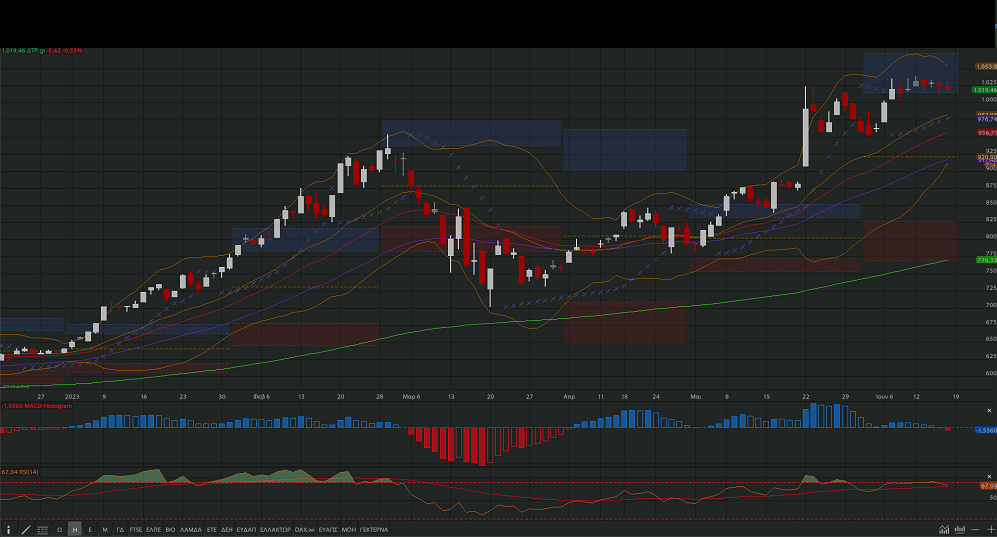The width and height of the screenshot is (997, 537).
Task: Zoom in with the plus icon
Action: (x=991, y=529)
